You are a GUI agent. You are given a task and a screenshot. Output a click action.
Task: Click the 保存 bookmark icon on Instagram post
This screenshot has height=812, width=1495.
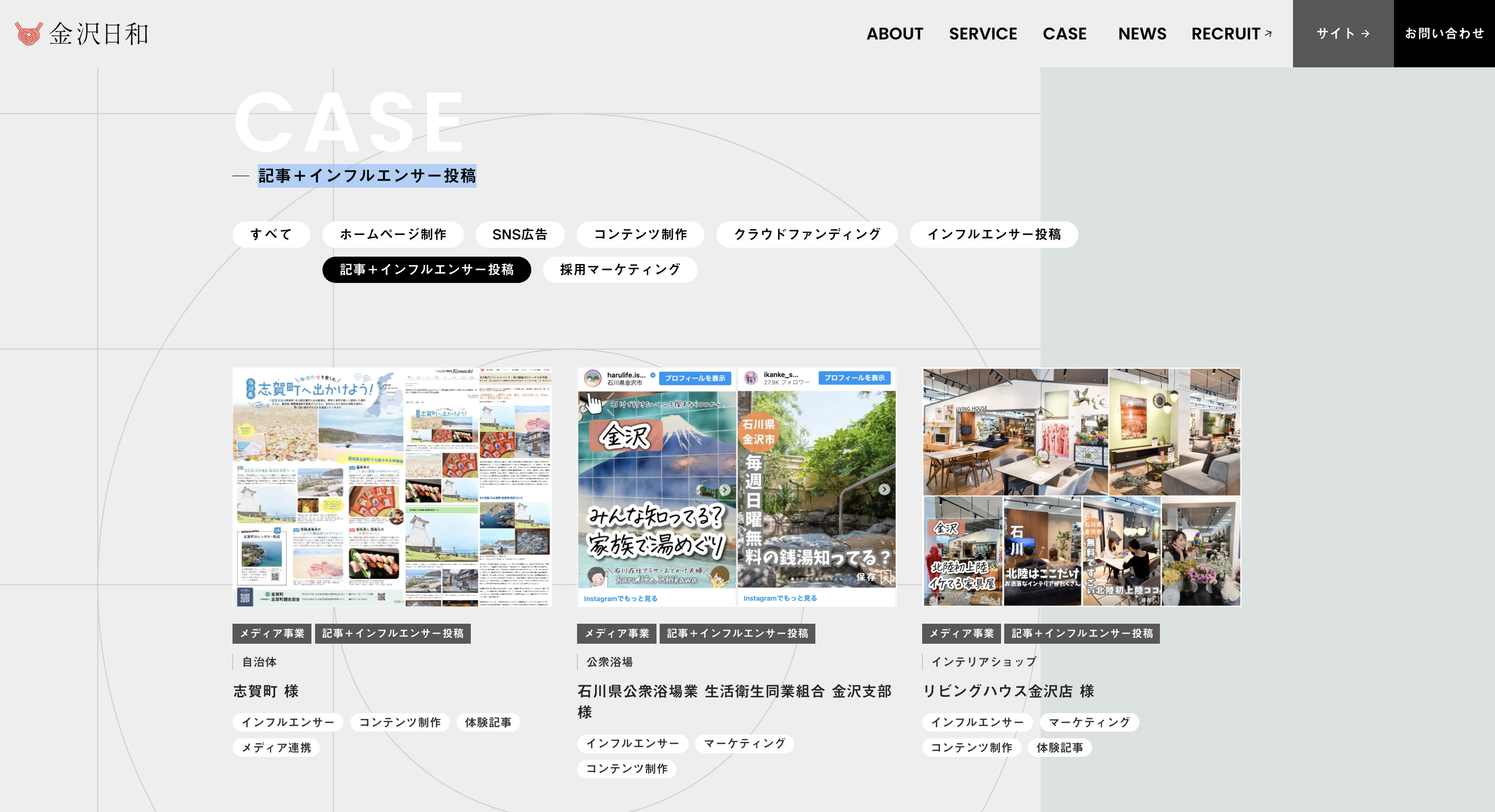[886, 576]
